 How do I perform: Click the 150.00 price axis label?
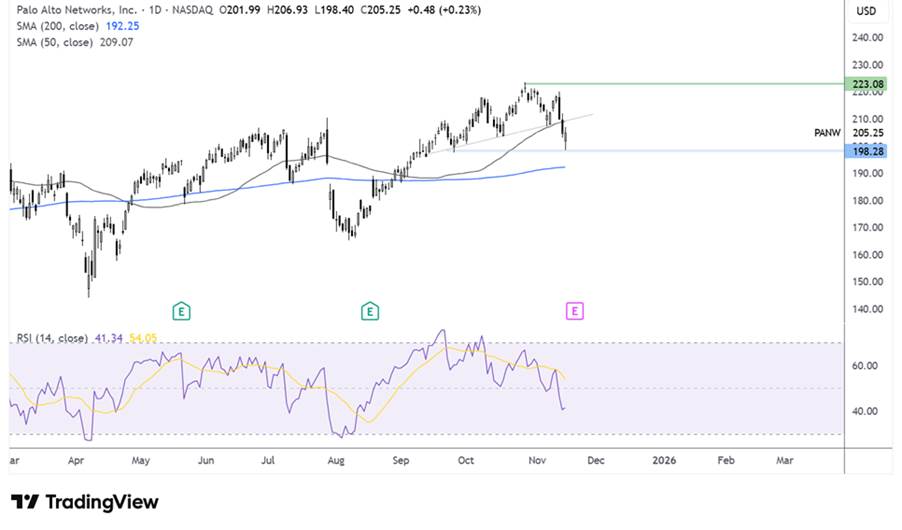(x=867, y=281)
